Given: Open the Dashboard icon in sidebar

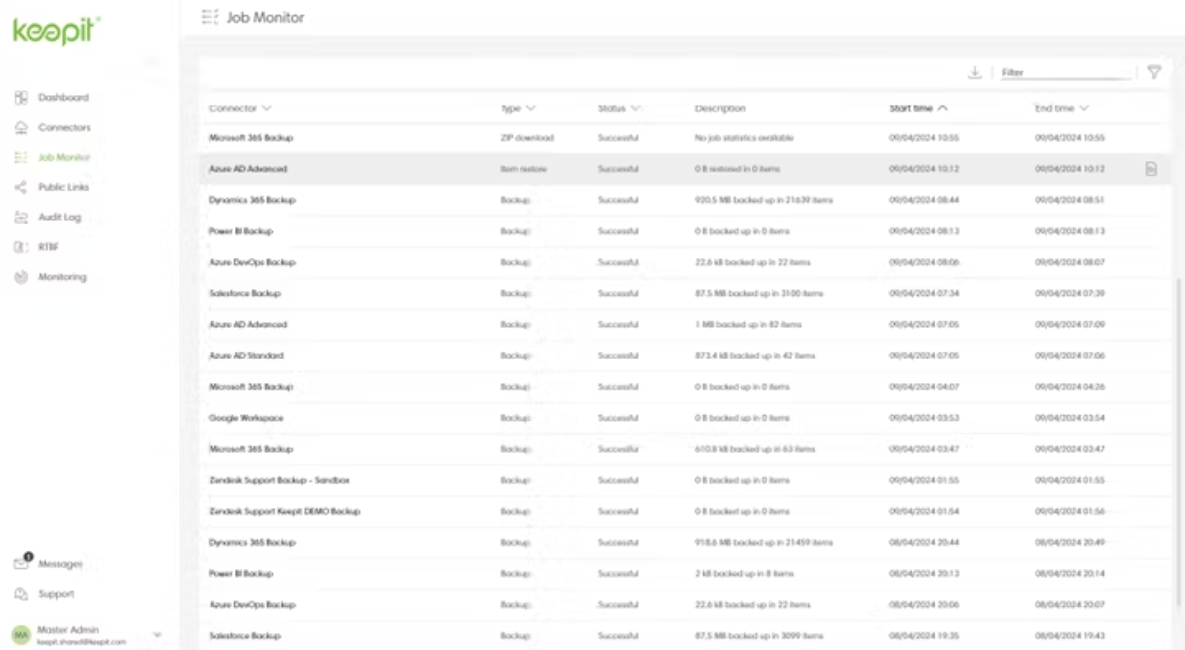Looking at the screenshot, I should (x=21, y=98).
